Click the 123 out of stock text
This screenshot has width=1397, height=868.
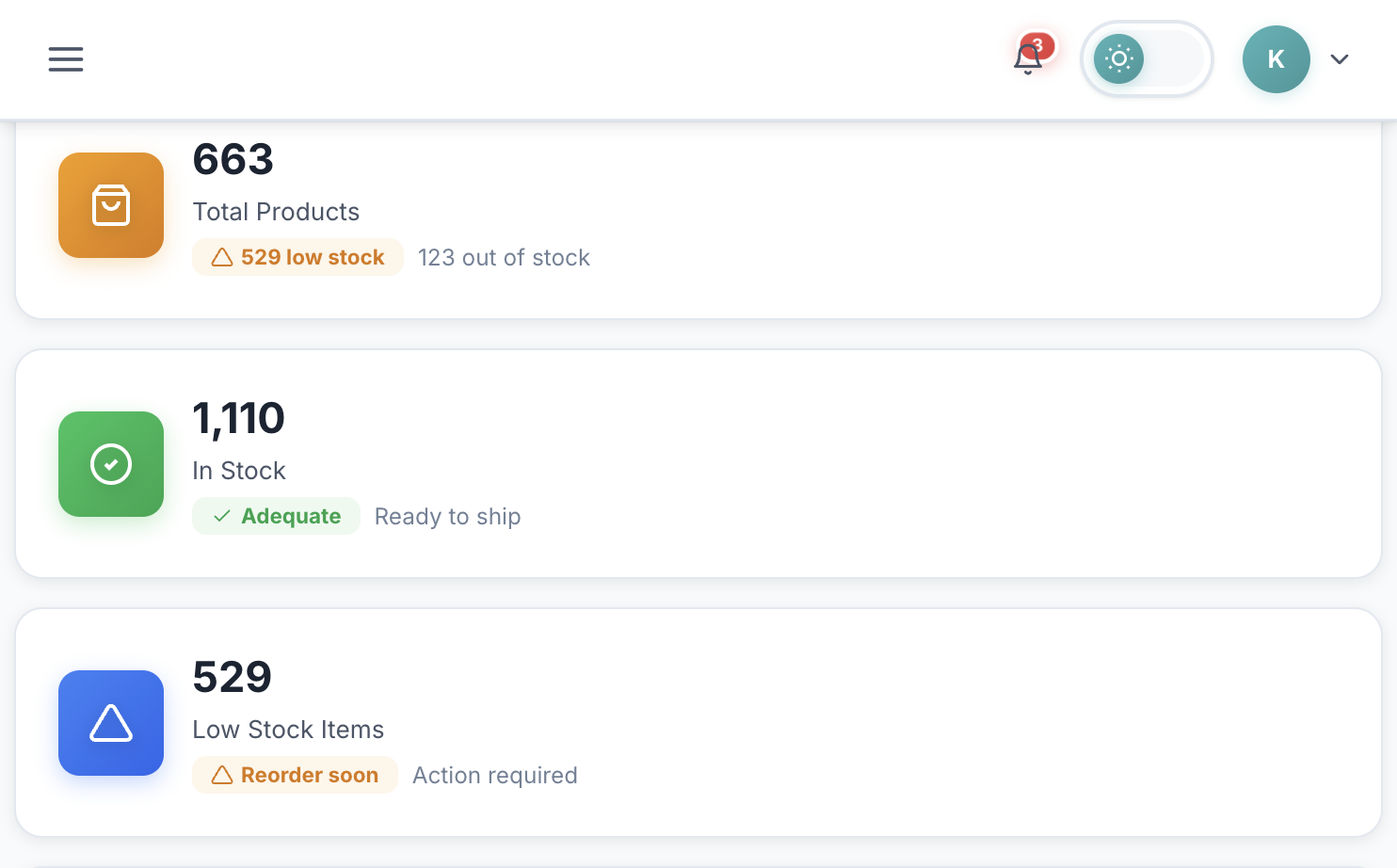(504, 257)
